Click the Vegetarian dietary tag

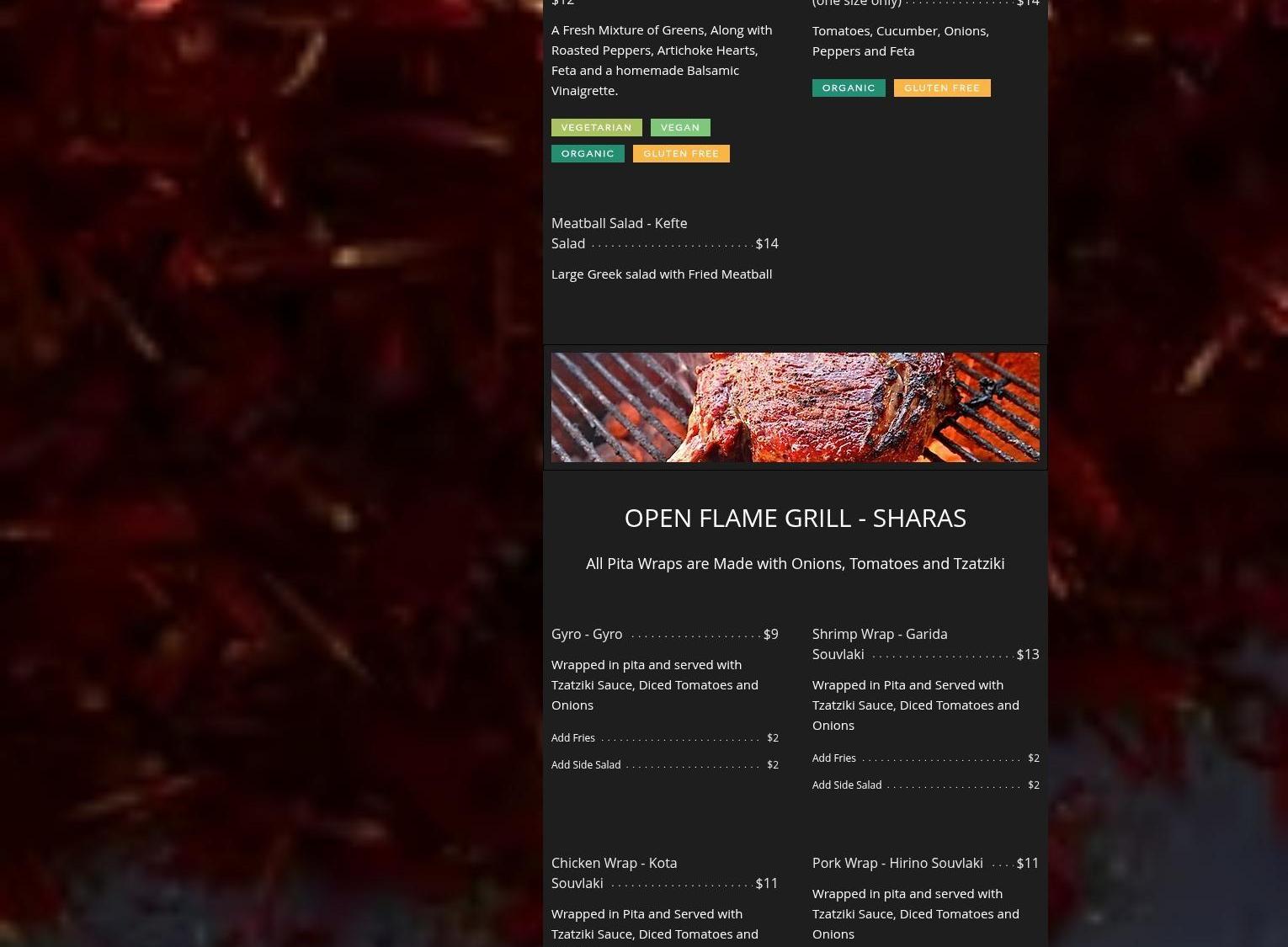(x=596, y=128)
